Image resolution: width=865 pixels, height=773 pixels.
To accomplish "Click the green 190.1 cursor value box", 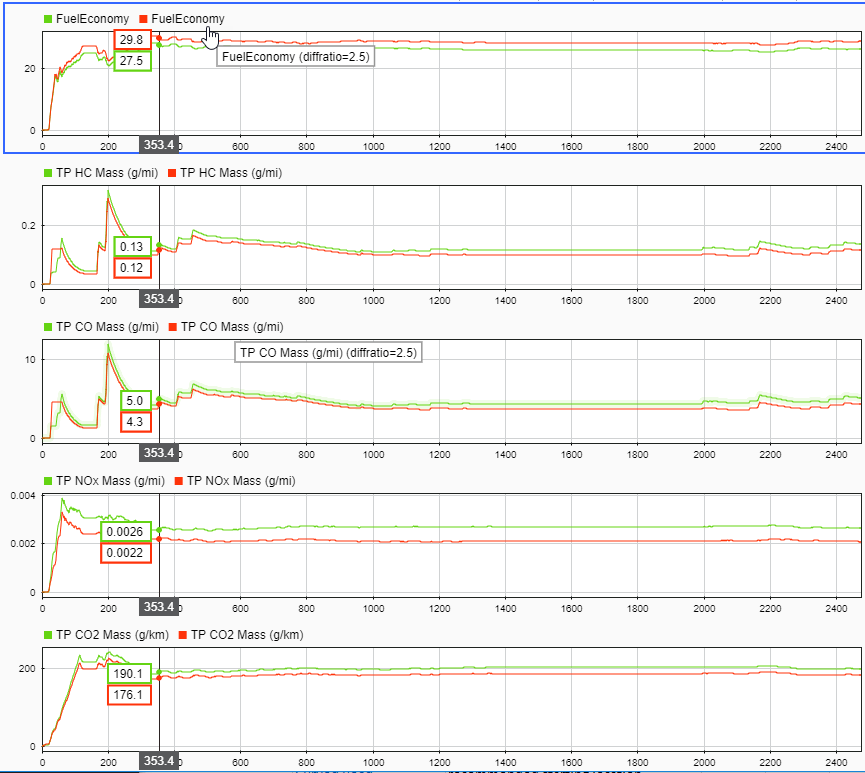I will pos(129,674).
